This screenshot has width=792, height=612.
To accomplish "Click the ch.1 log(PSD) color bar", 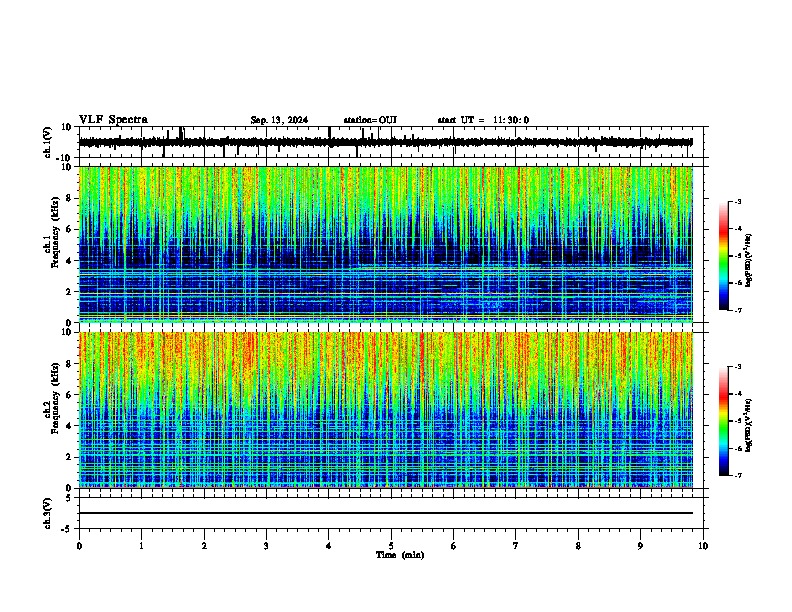I will click(x=724, y=256).
